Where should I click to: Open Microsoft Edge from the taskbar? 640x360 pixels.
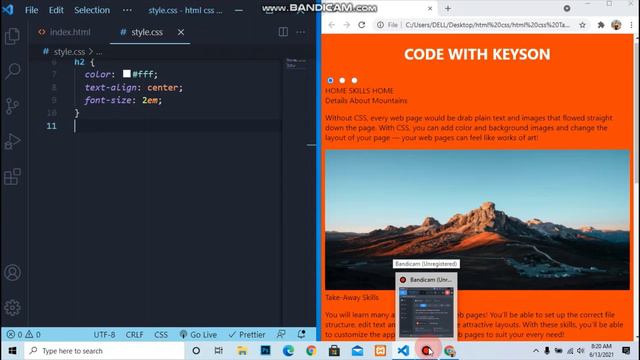point(288,351)
